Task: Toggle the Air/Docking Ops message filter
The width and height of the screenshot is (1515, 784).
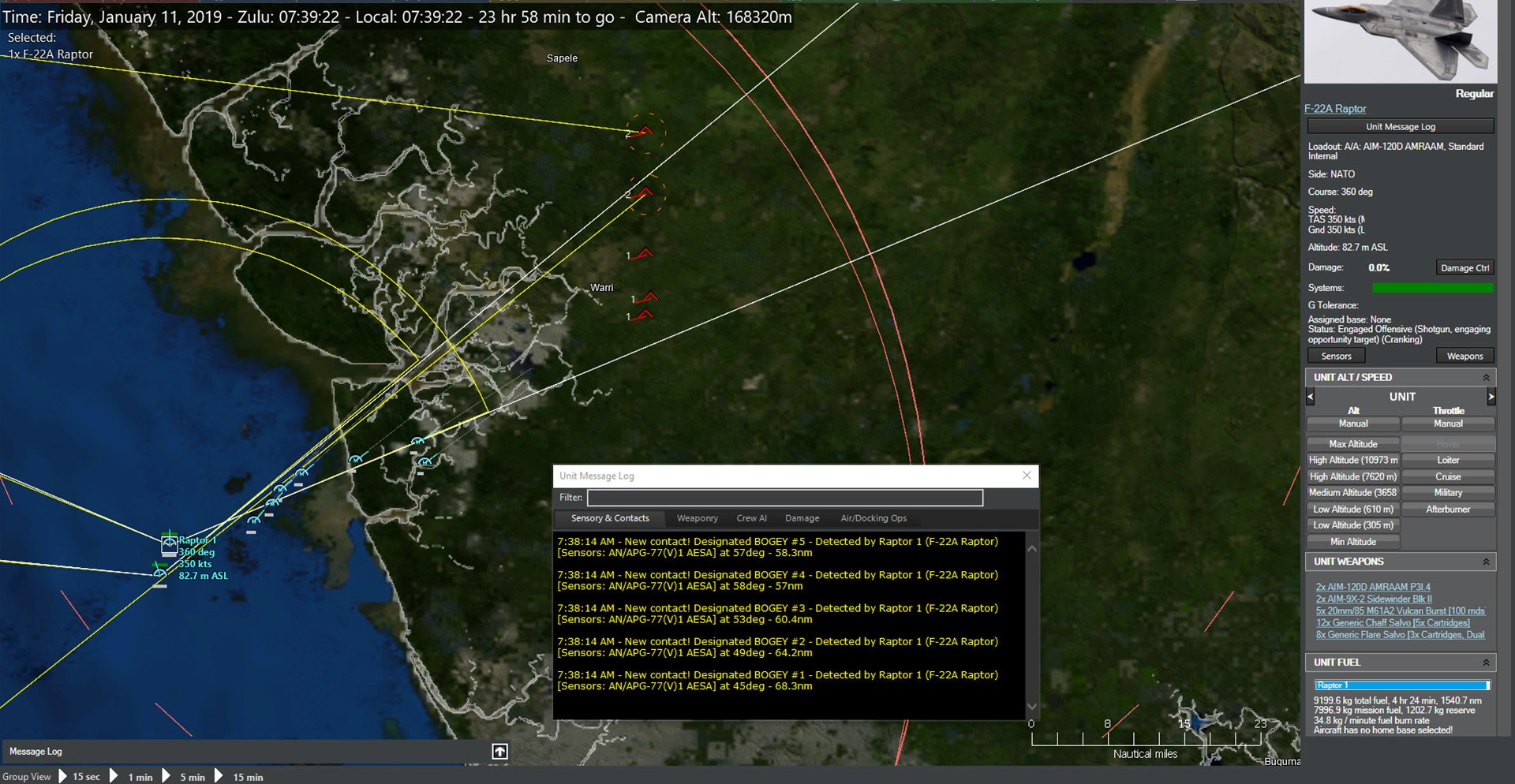Action: click(x=873, y=518)
